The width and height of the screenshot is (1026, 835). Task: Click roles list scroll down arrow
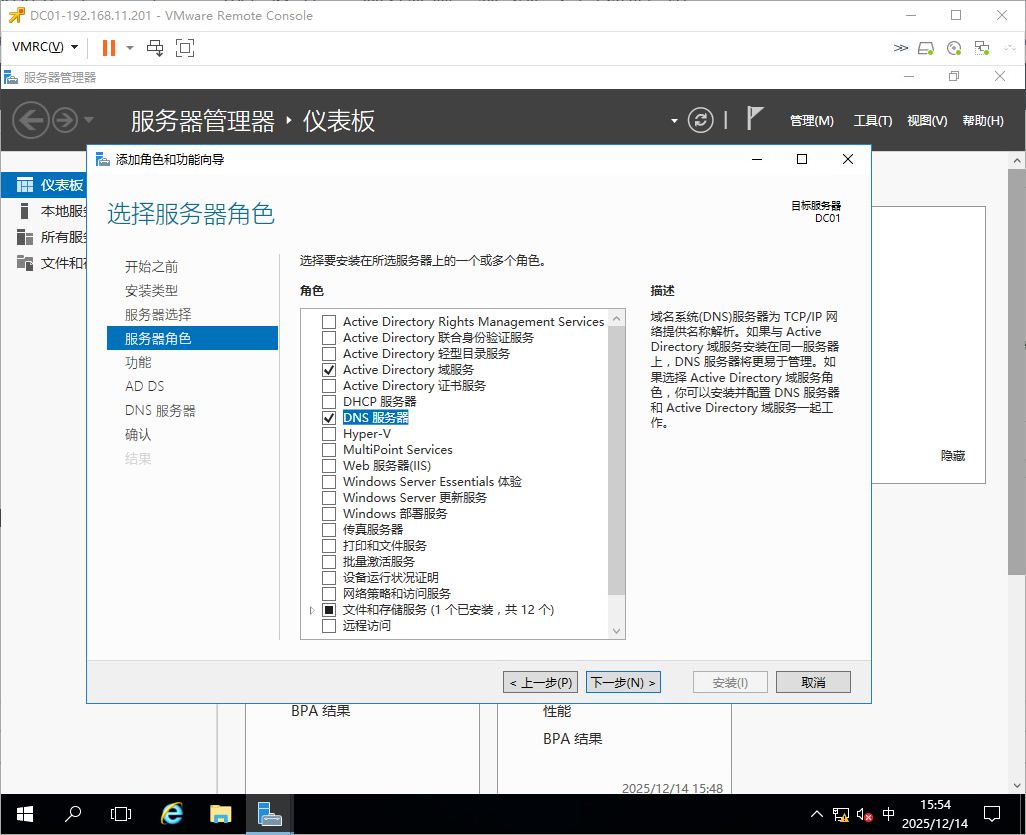[x=616, y=631]
